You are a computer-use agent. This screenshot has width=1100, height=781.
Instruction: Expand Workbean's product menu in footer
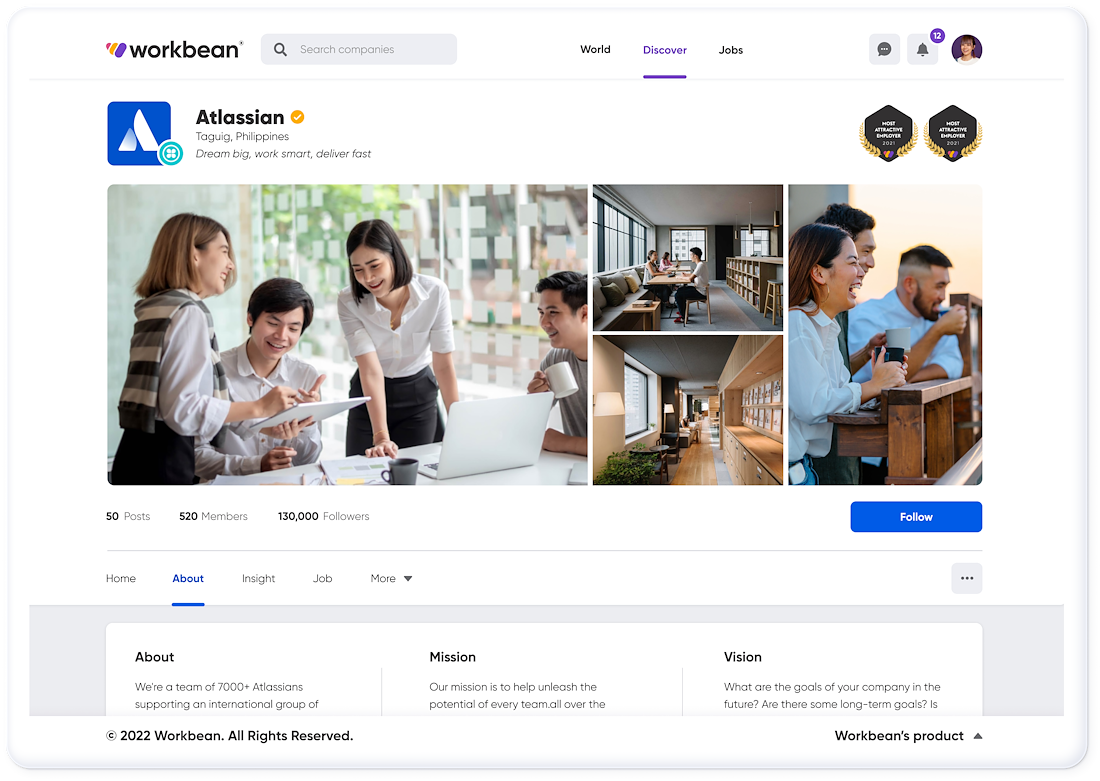(x=908, y=735)
